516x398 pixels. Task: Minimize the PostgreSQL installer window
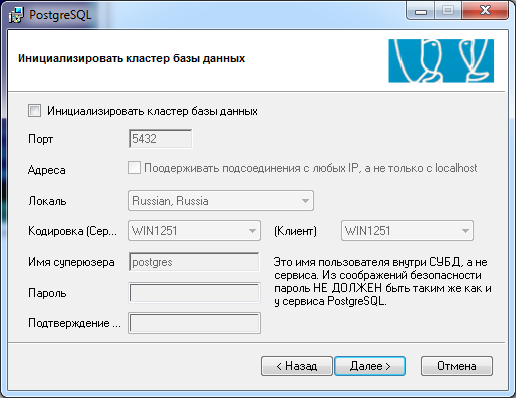(421, 11)
